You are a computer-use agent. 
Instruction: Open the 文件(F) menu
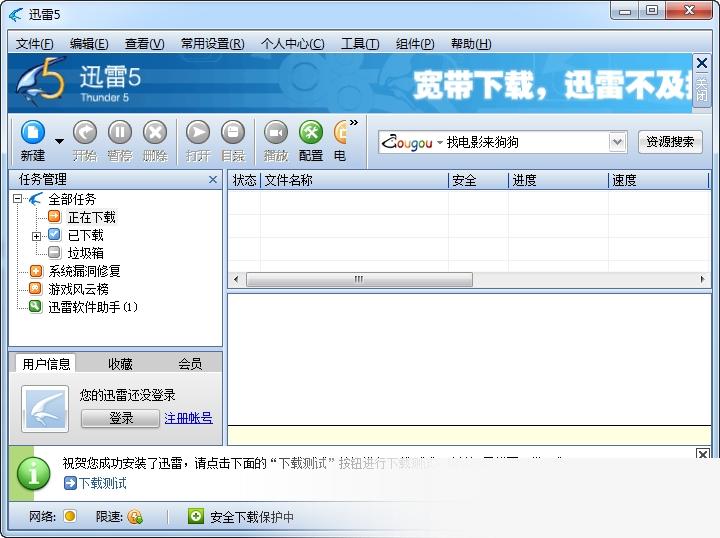pos(34,44)
